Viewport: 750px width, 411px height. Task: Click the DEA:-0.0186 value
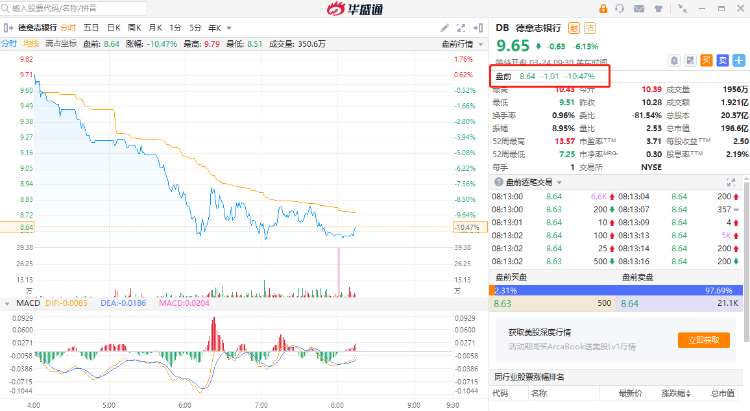[123, 303]
